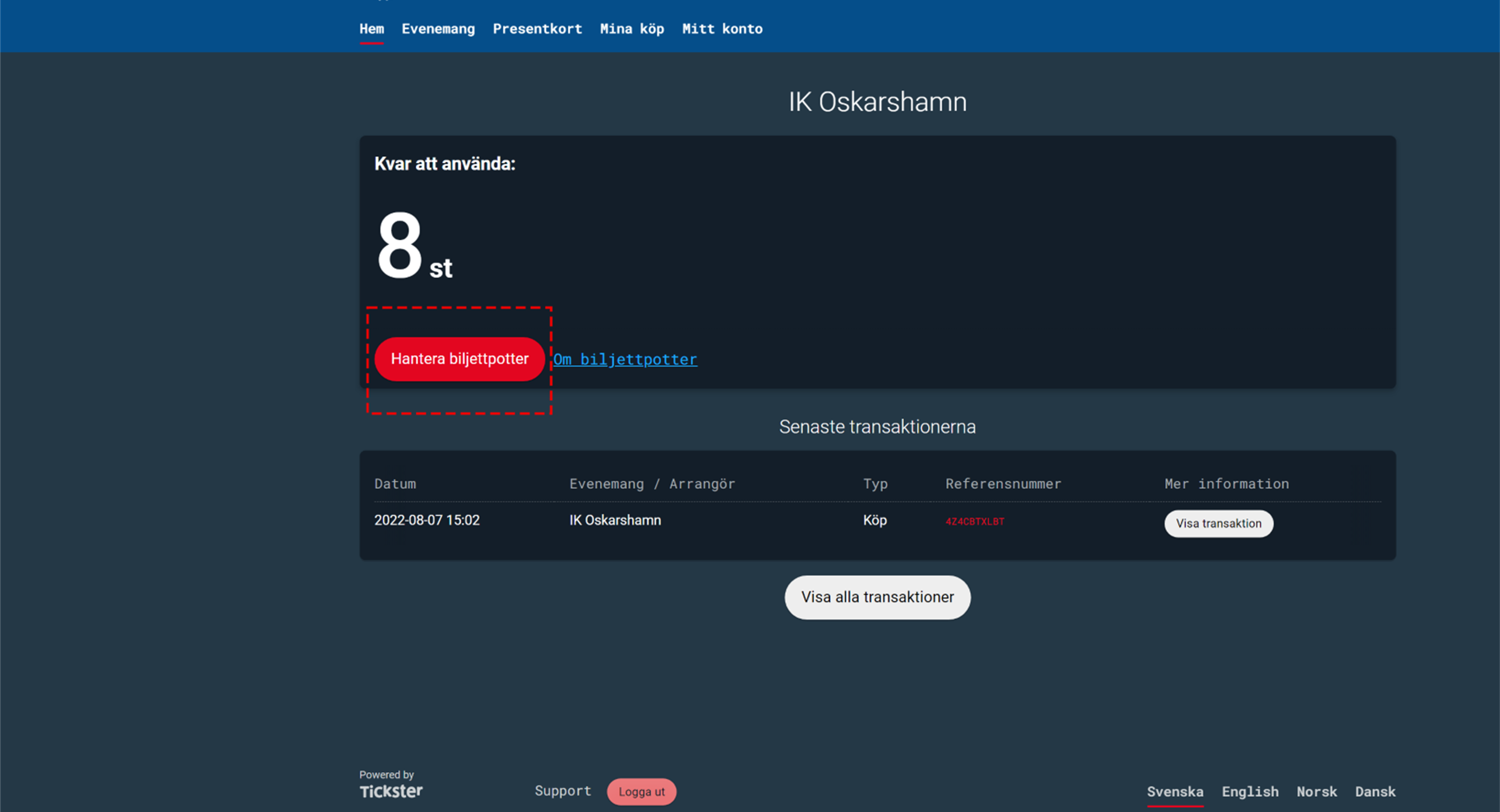Viewport: 1500px width, 812px height.
Task: Click Visa alla transaktioner button
Action: point(877,597)
